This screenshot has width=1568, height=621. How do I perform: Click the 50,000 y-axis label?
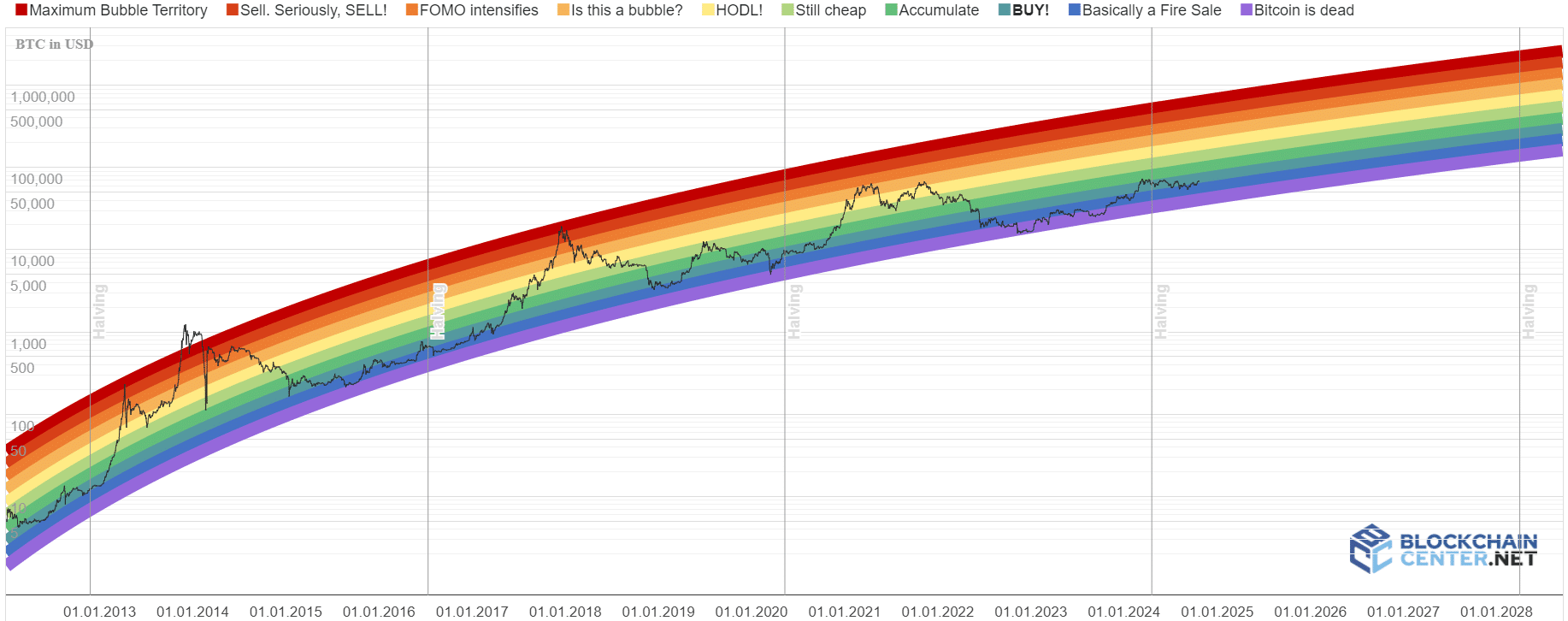tap(32, 204)
